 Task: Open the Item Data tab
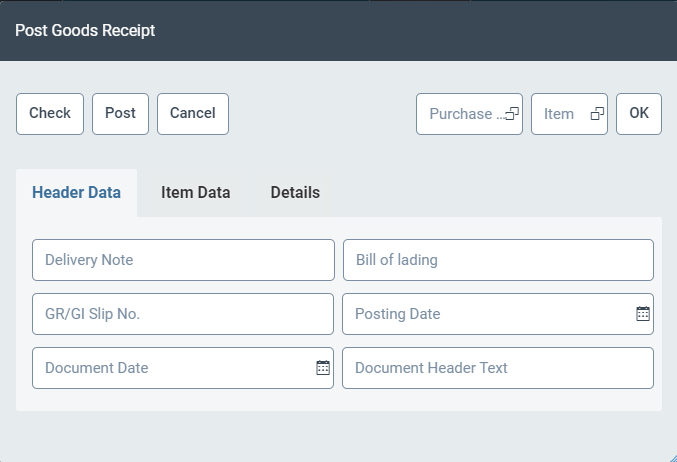[x=196, y=193]
